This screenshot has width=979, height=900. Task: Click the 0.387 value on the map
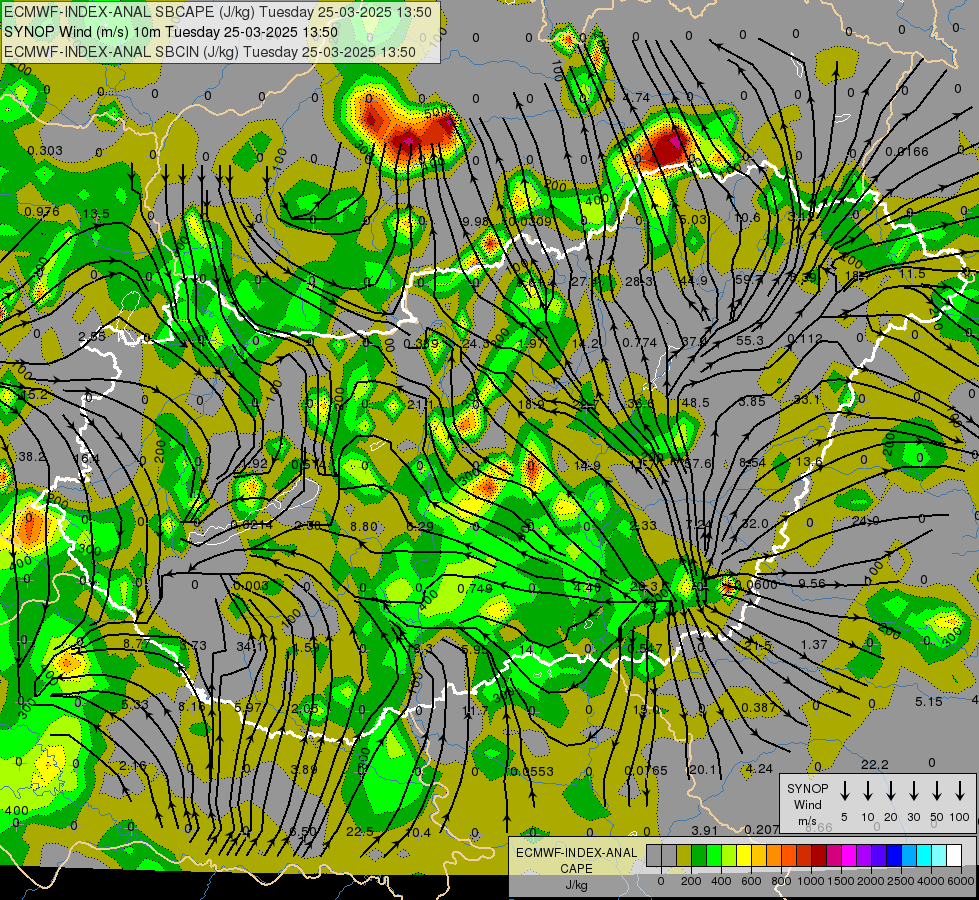click(759, 707)
